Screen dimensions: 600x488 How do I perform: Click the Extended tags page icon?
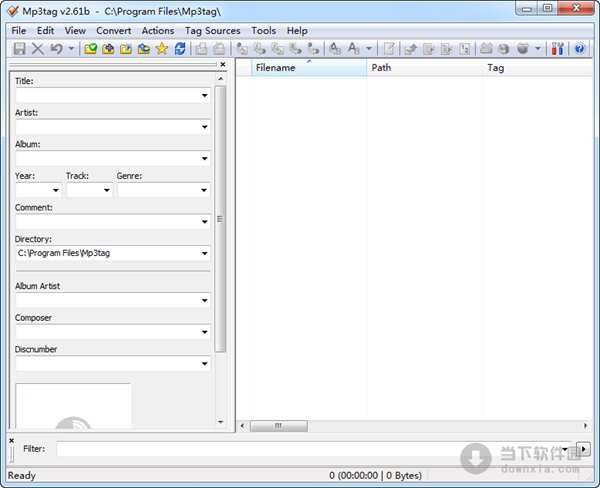coord(389,49)
